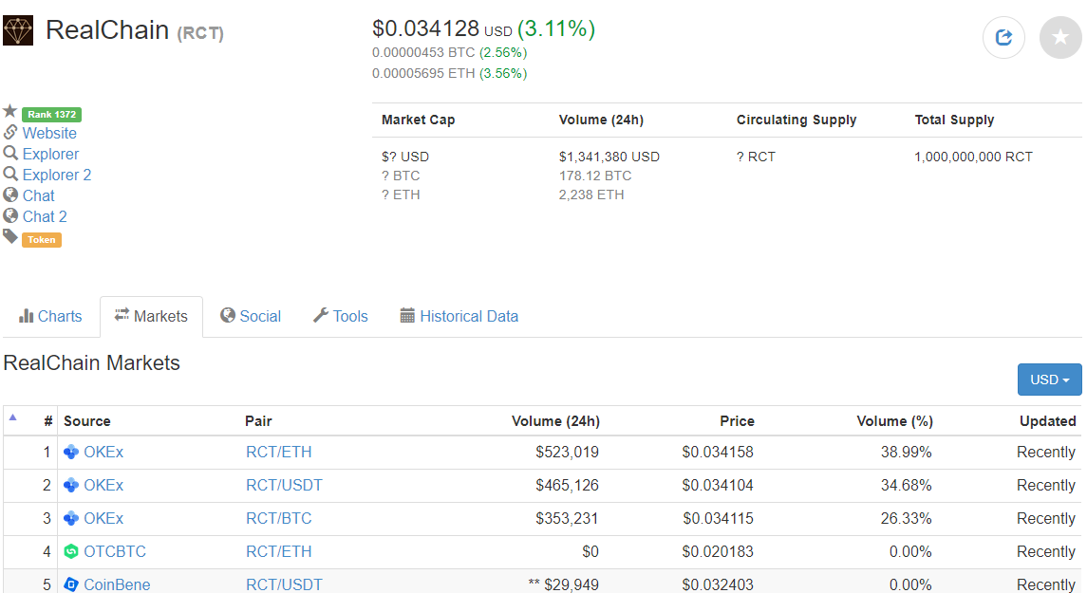Click the Rank 1372 badge

[52, 114]
